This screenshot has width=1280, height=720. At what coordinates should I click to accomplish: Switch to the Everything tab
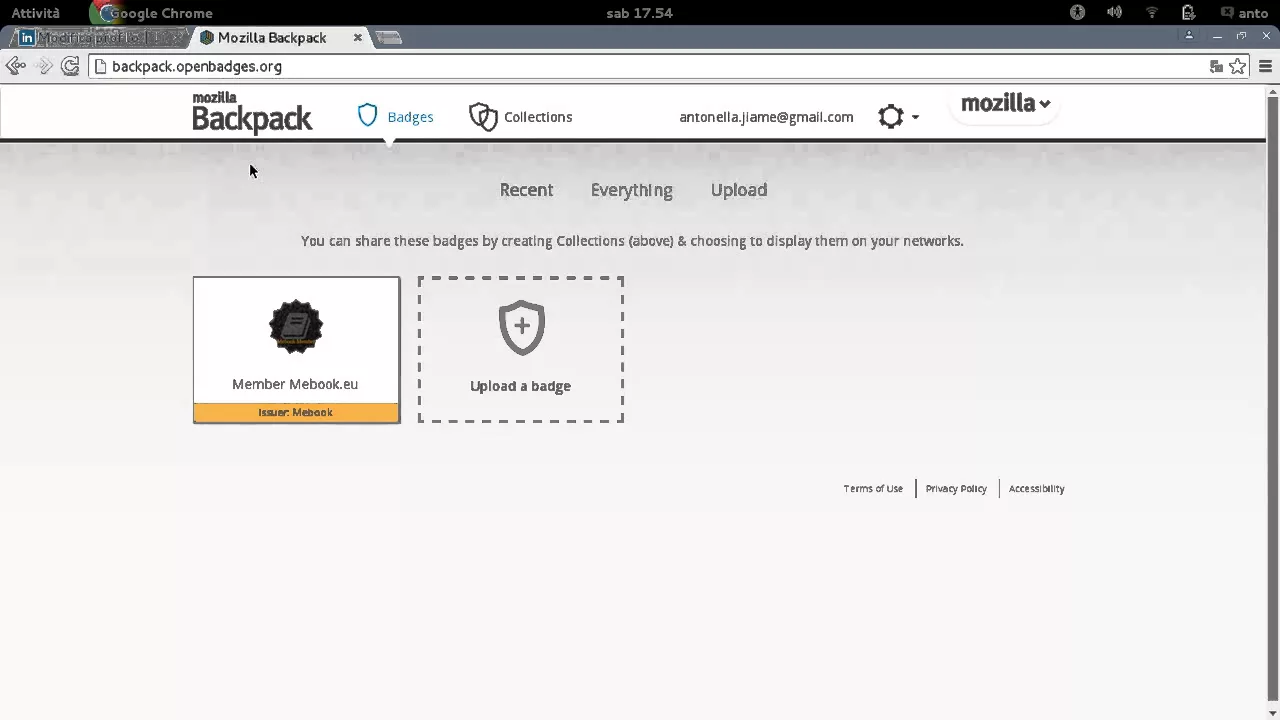click(x=631, y=190)
